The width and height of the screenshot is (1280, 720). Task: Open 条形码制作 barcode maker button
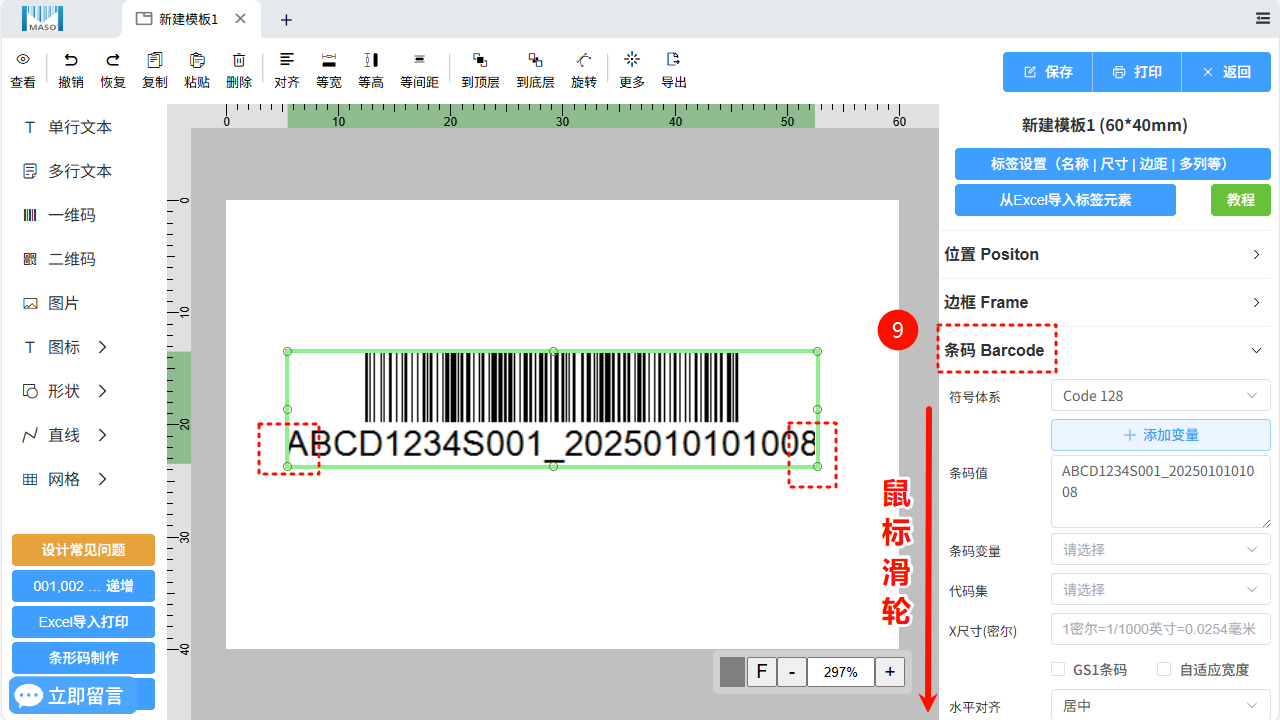83,658
